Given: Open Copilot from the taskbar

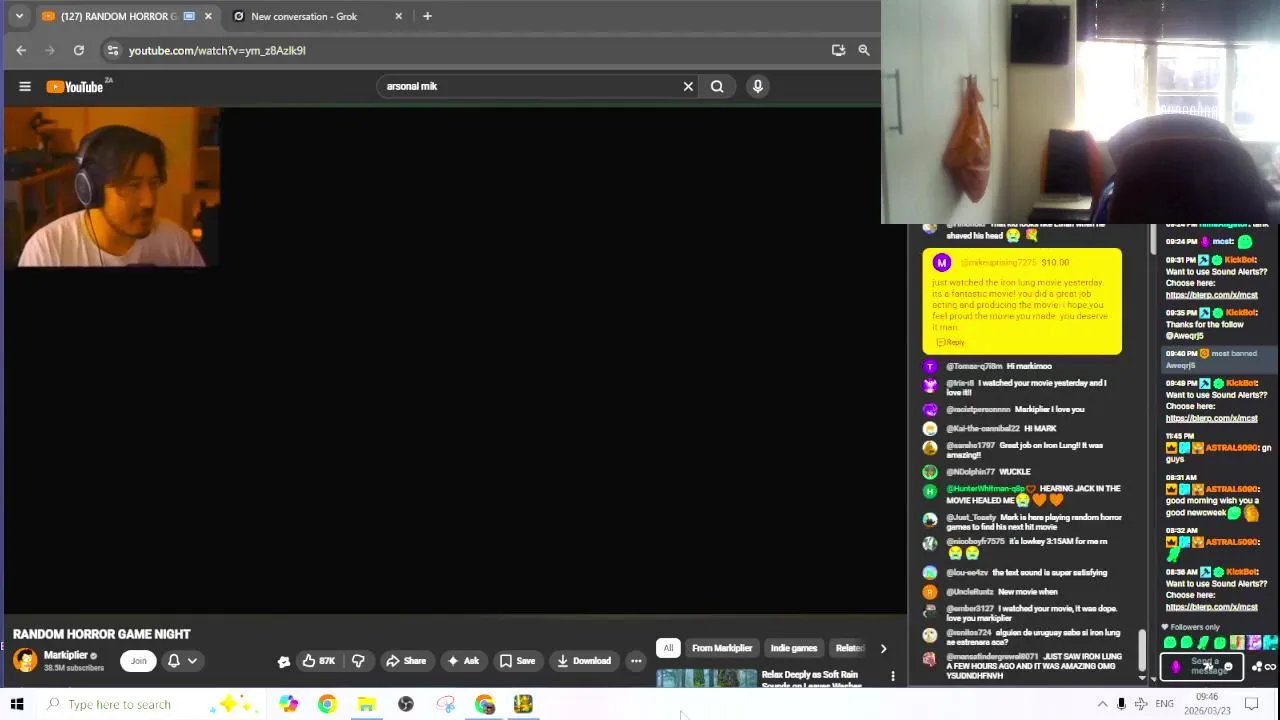Looking at the screenshot, I should click(x=288, y=704).
